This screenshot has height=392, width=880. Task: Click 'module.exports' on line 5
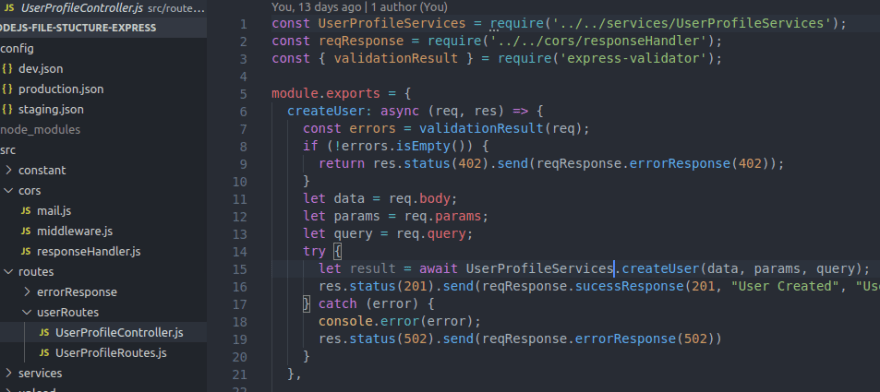(x=326, y=93)
